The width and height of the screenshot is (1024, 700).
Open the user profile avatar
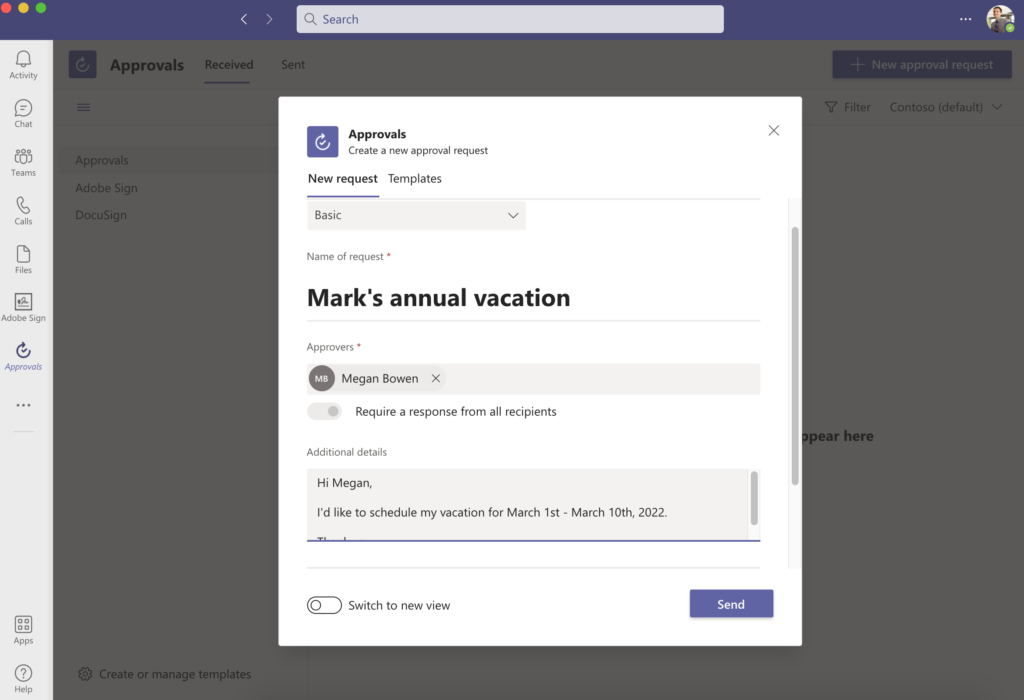coord(1000,19)
